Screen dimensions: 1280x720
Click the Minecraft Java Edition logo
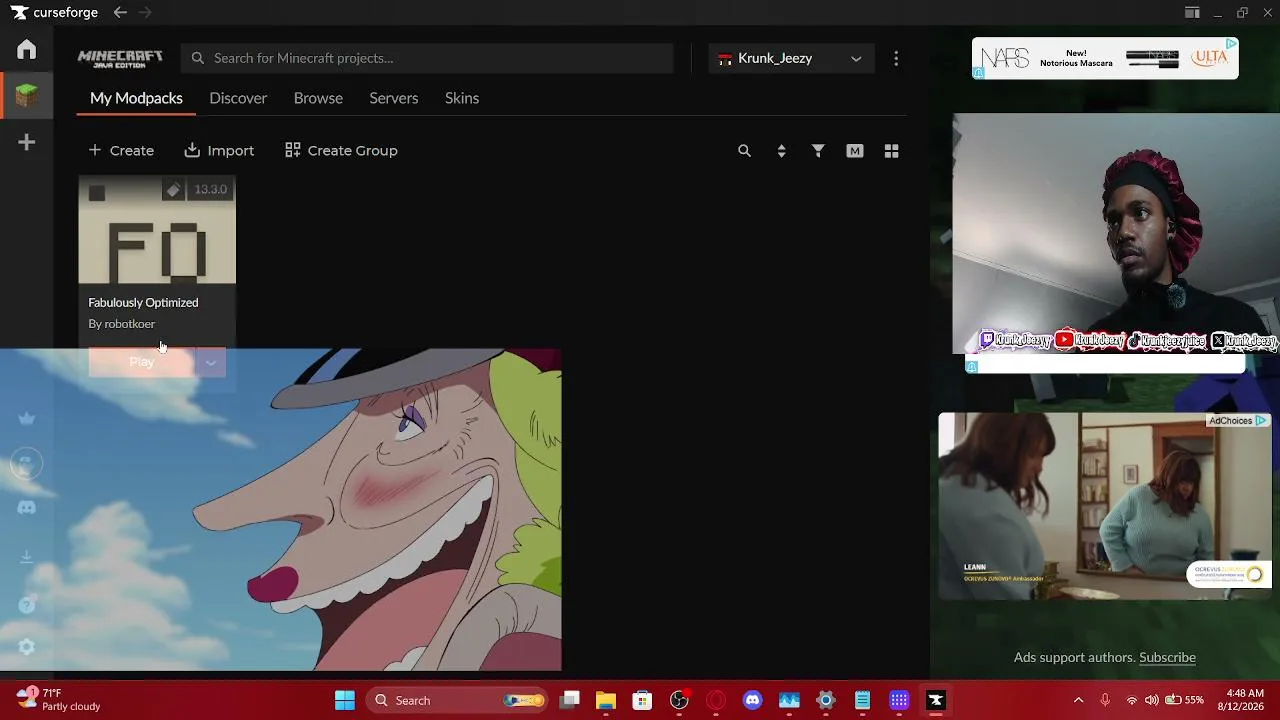tap(120, 58)
